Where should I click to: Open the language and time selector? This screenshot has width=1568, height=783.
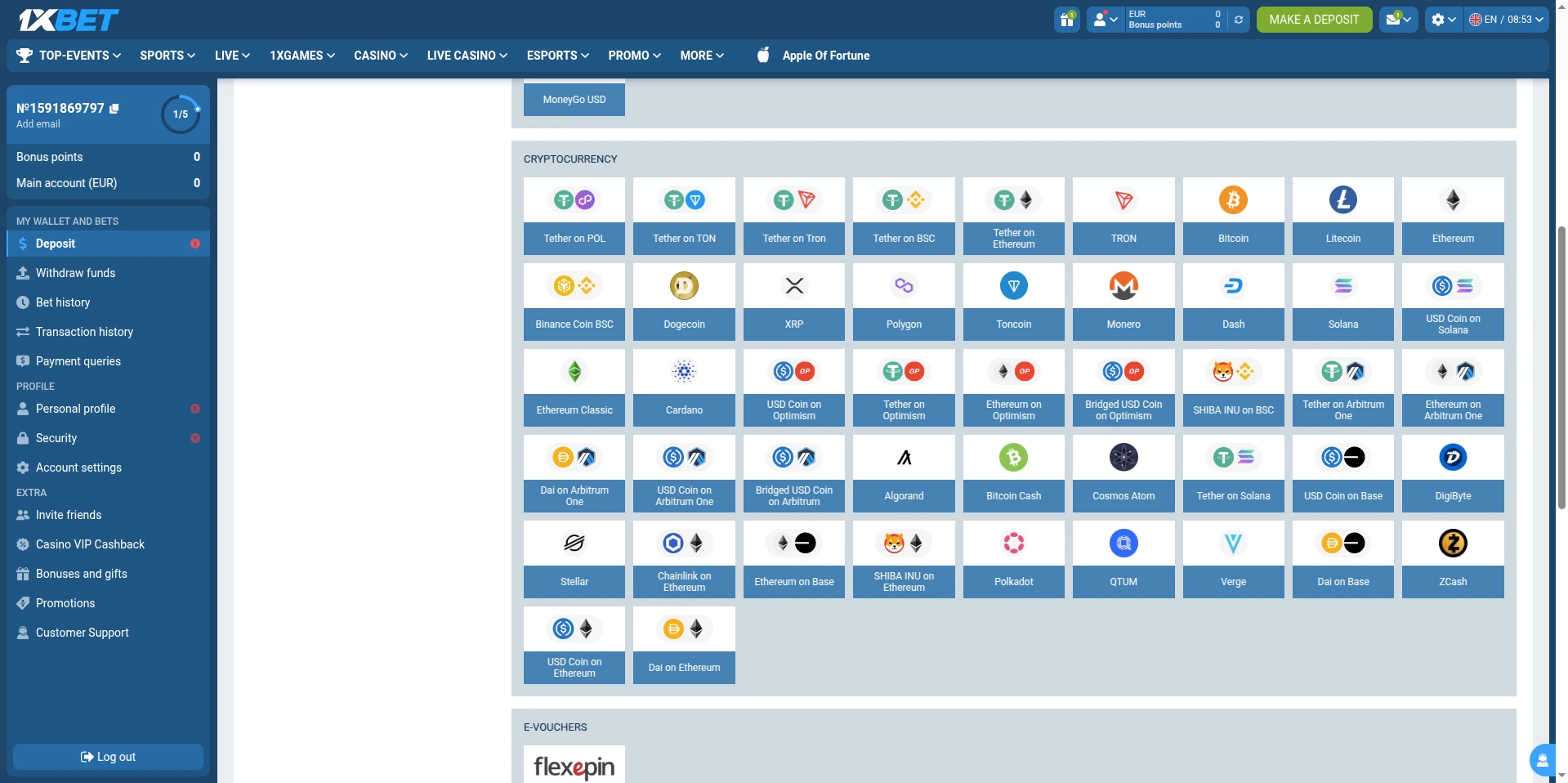(1506, 20)
